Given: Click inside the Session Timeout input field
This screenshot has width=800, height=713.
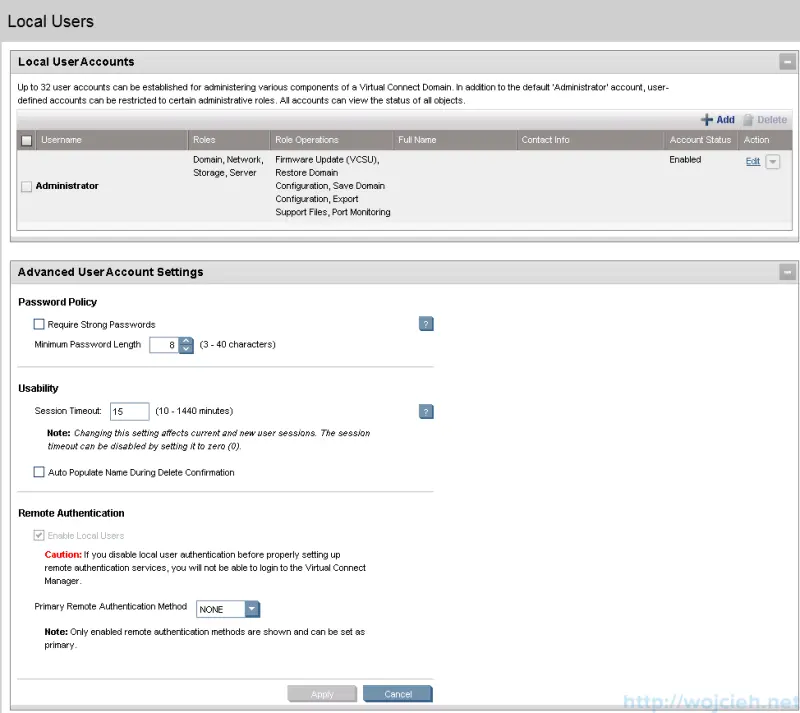Looking at the screenshot, I should click(x=130, y=411).
